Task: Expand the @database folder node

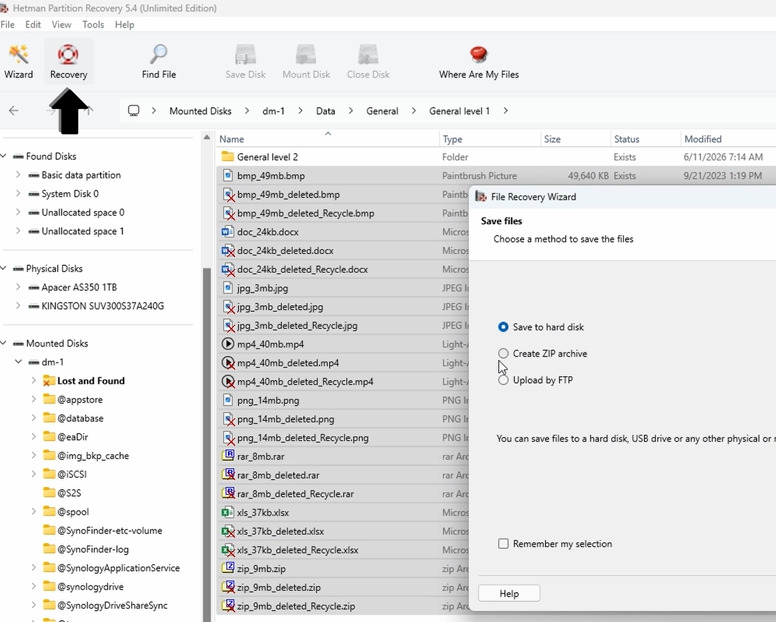Action: click(33, 418)
